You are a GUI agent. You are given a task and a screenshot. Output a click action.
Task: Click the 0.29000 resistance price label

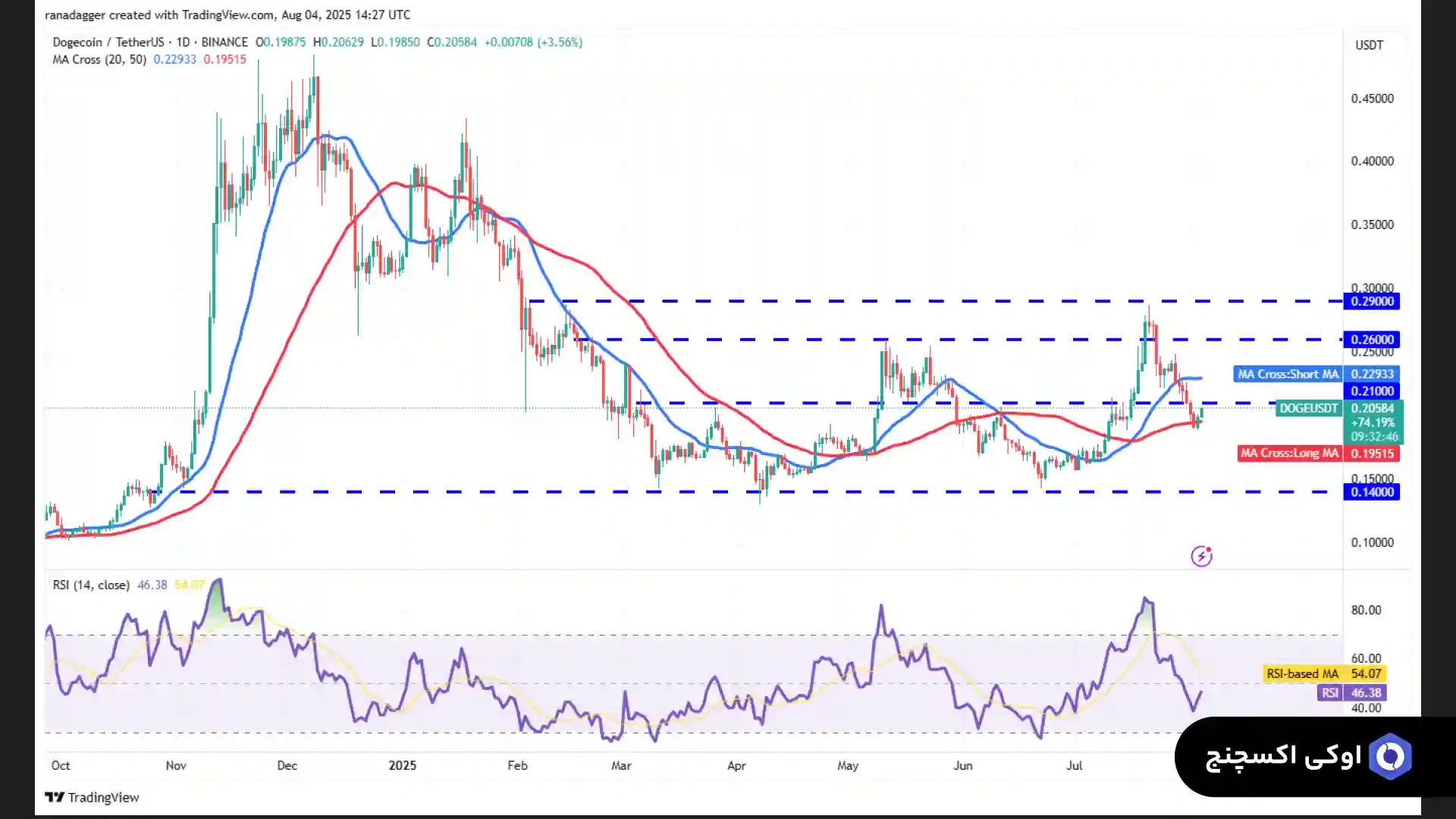pos(1371,301)
